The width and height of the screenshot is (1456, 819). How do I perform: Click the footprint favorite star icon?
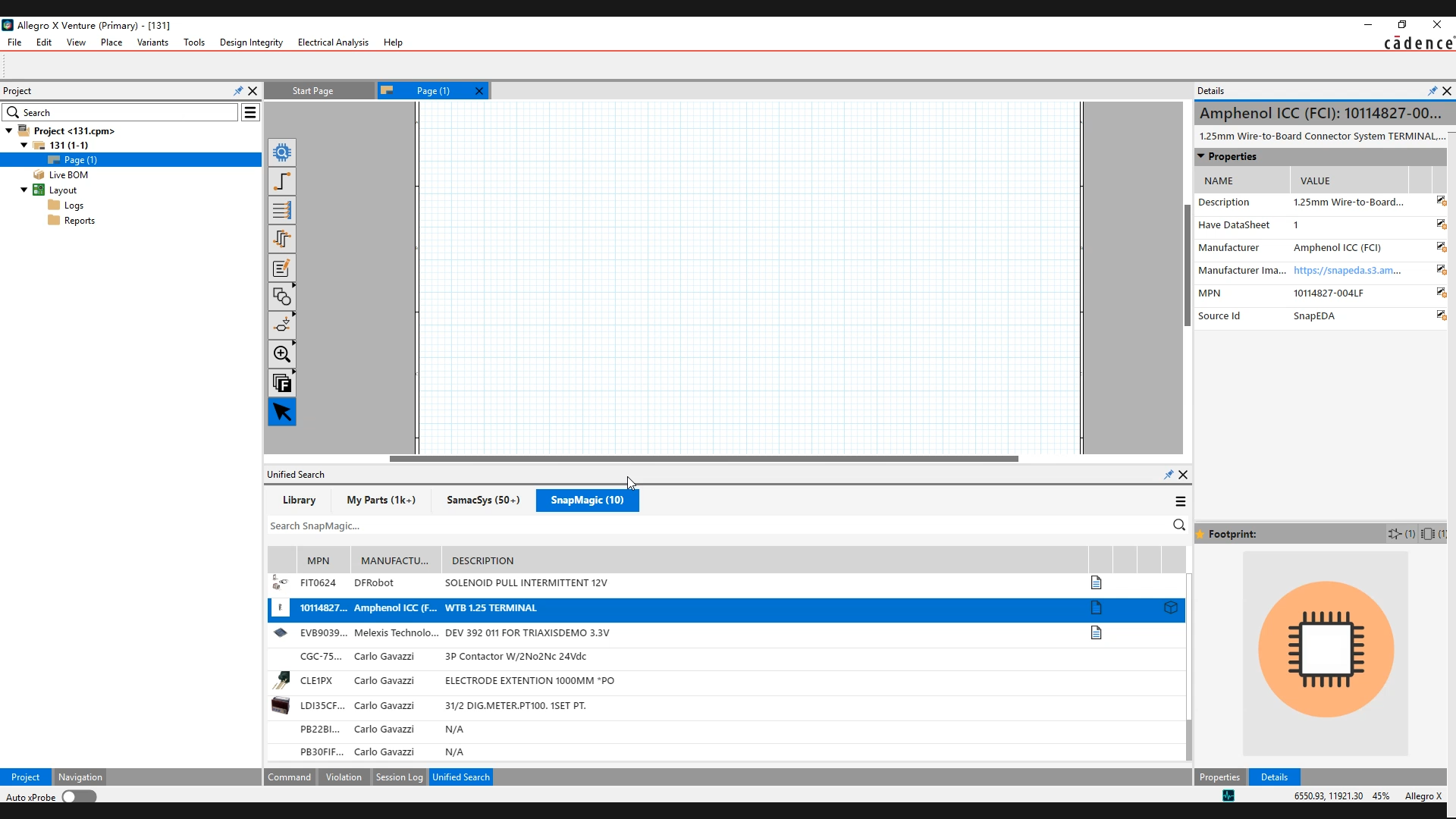(x=1200, y=535)
